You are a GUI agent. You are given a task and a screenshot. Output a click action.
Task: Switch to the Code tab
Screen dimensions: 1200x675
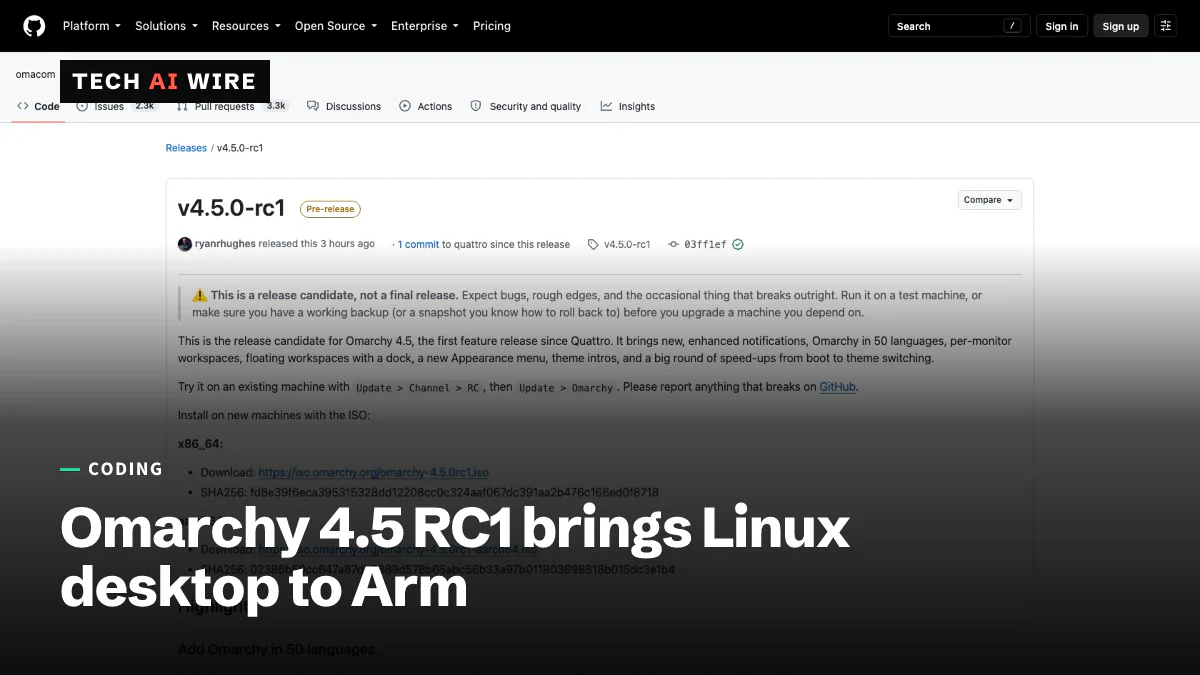coord(38,106)
